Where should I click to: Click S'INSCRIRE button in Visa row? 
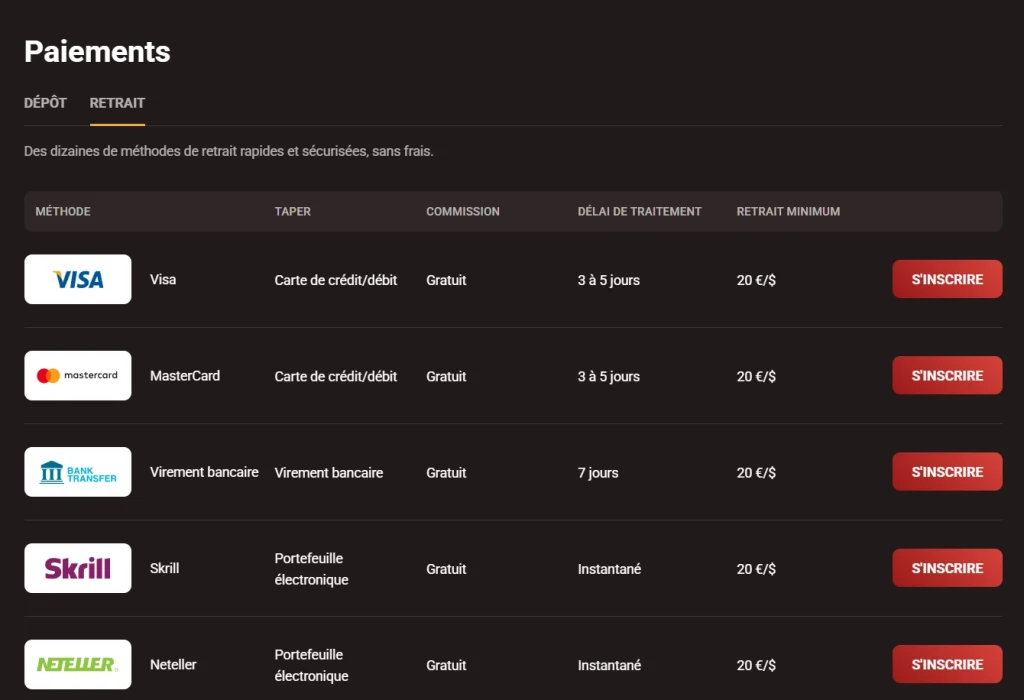pyautogui.click(x=947, y=279)
